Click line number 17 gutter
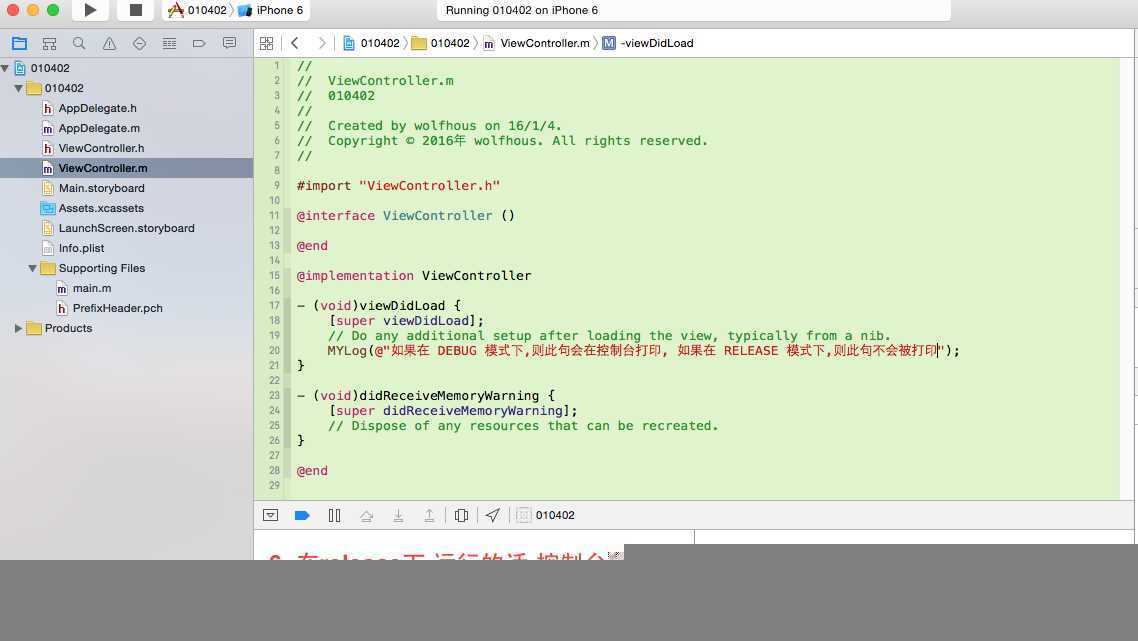This screenshot has width=1138, height=641. pos(274,306)
